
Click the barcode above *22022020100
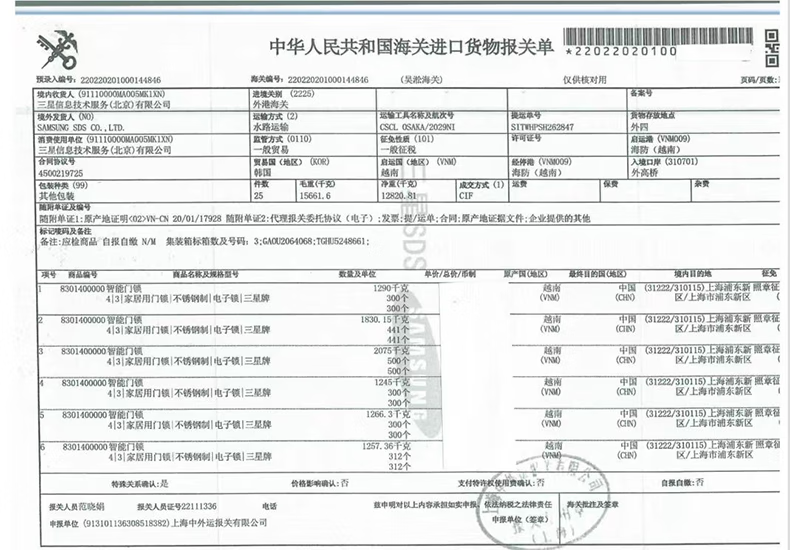(658, 37)
